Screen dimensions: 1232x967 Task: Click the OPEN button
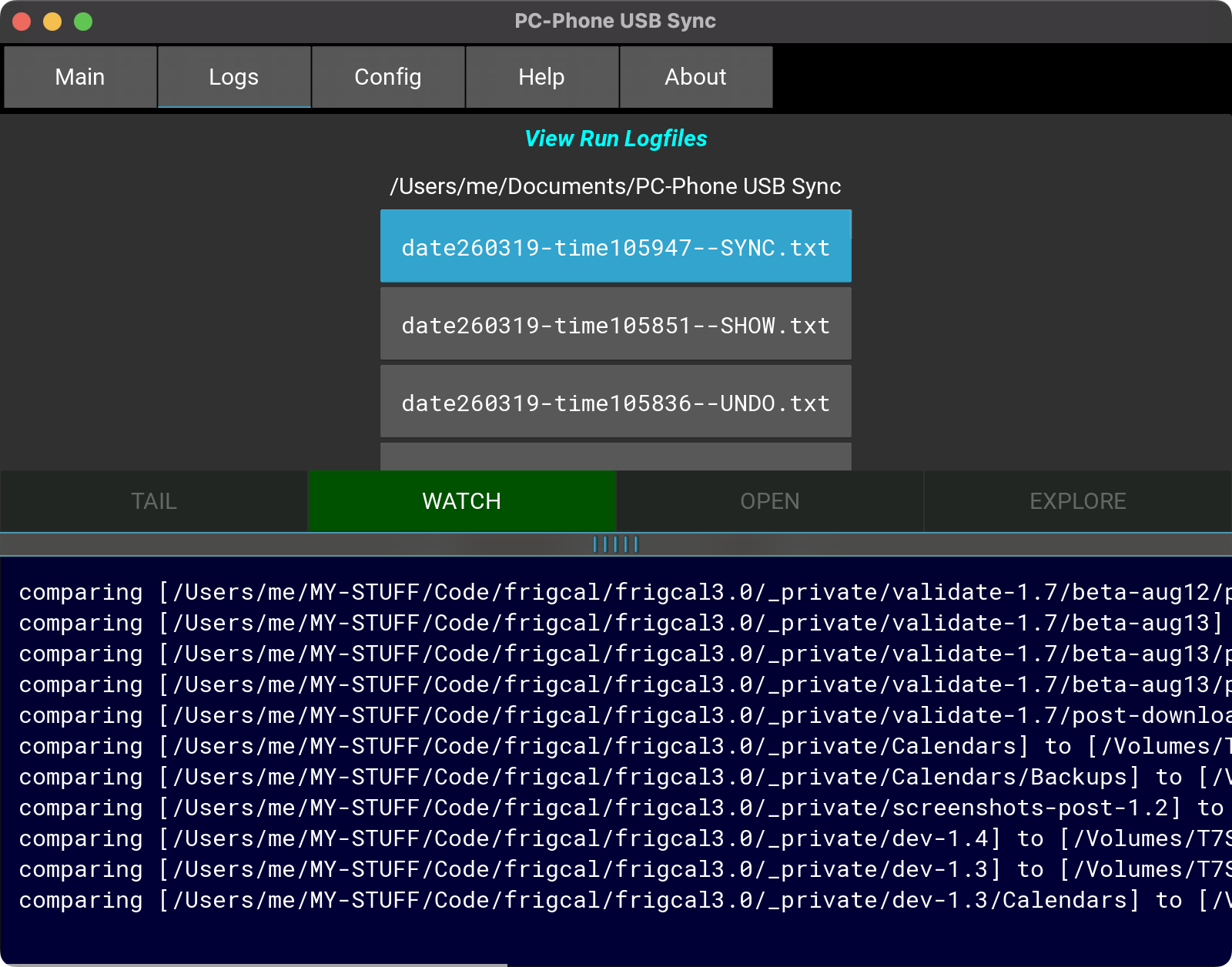(x=770, y=501)
